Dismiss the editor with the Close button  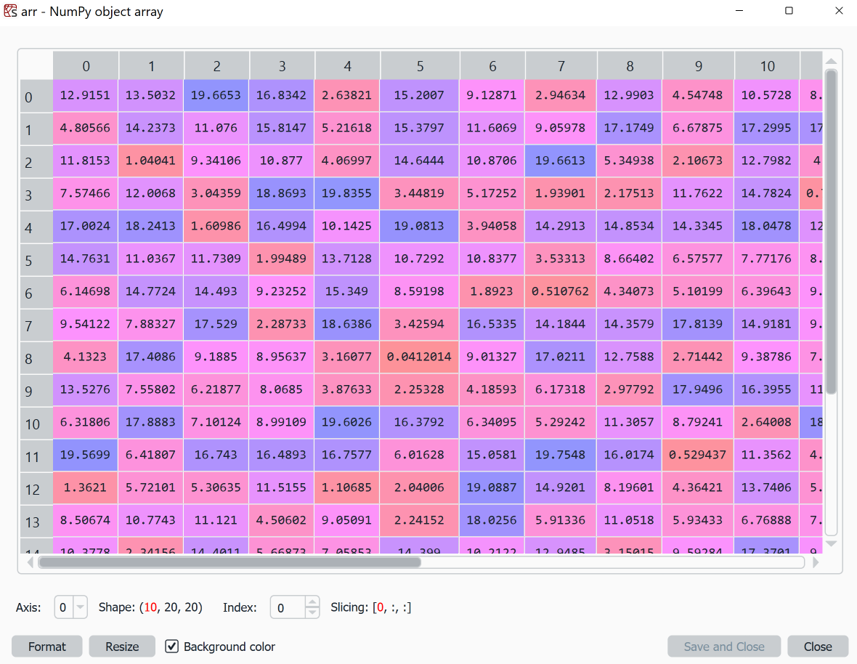pyautogui.click(x=817, y=646)
